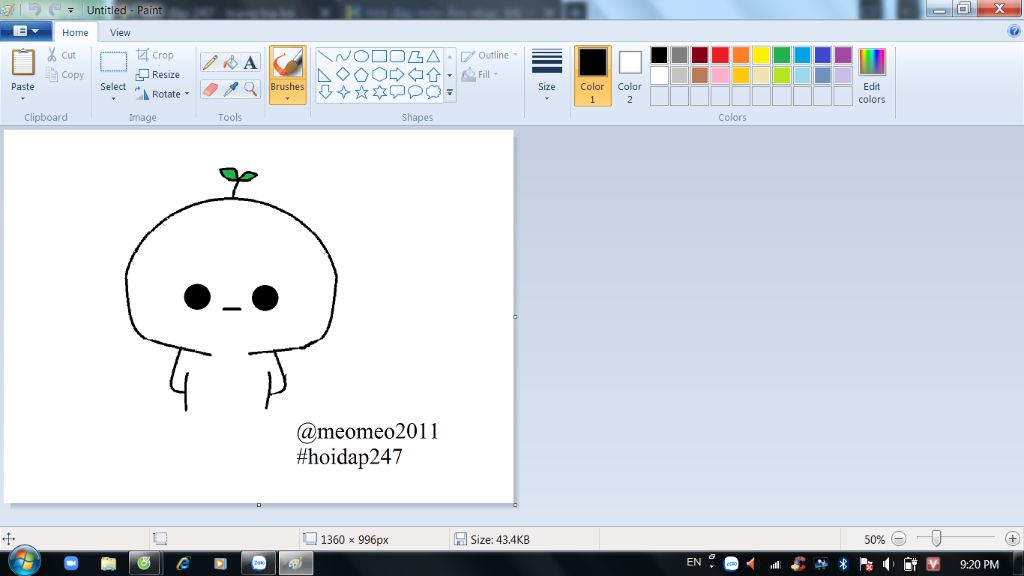Choose the Left arrow shape
The image size is (1024, 576).
pos(415,74)
